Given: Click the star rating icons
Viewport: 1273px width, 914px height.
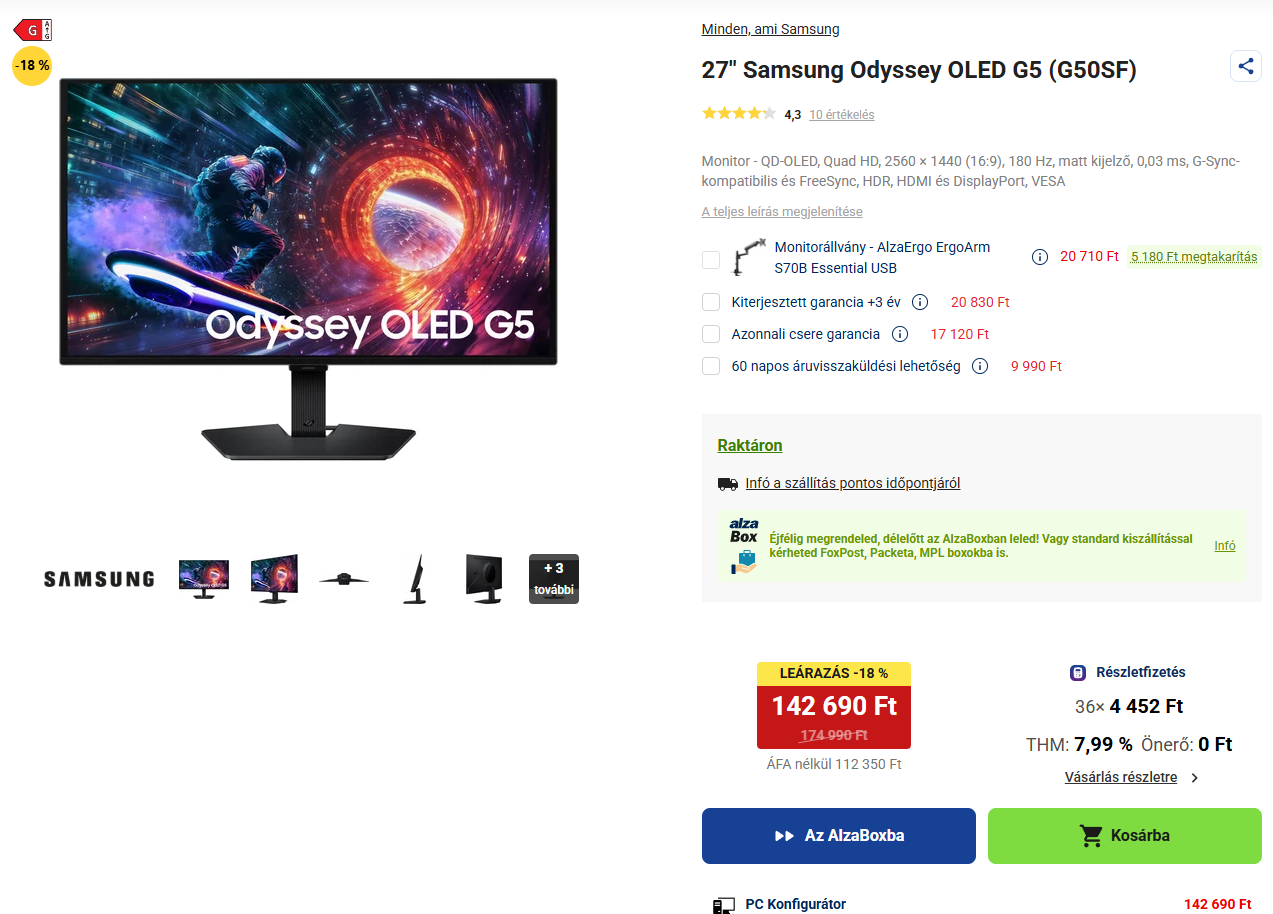Looking at the screenshot, I should (x=739, y=114).
